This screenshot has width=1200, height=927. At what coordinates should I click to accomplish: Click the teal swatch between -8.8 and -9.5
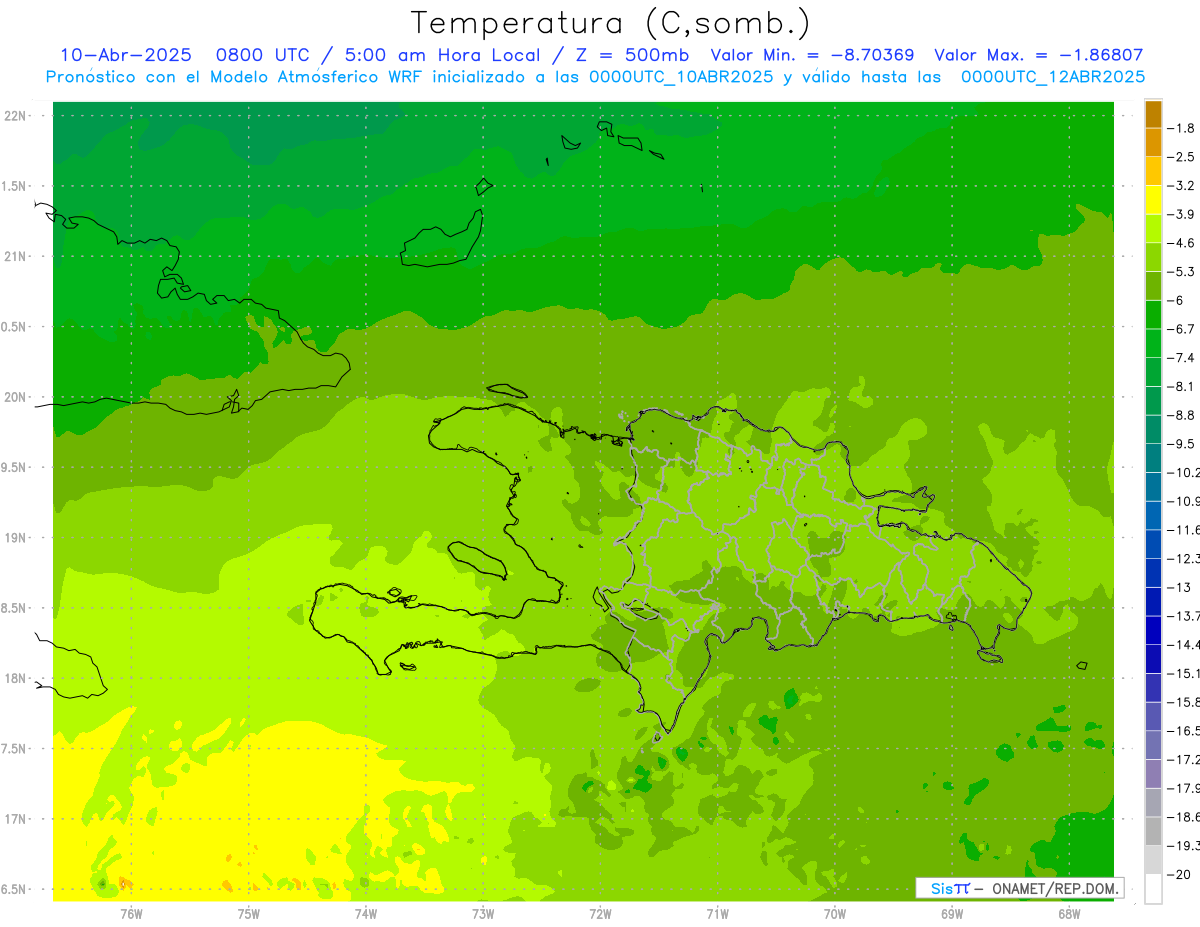pyautogui.click(x=1153, y=430)
